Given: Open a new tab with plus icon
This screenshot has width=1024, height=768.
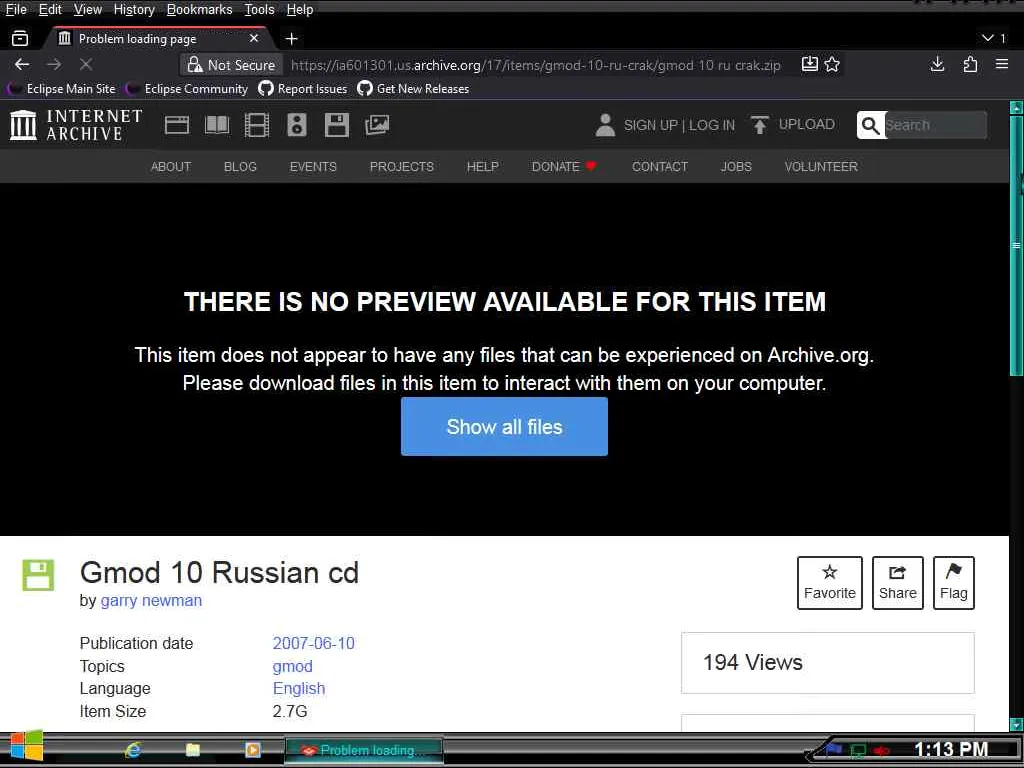Looking at the screenshot, I should pos(291,39).
